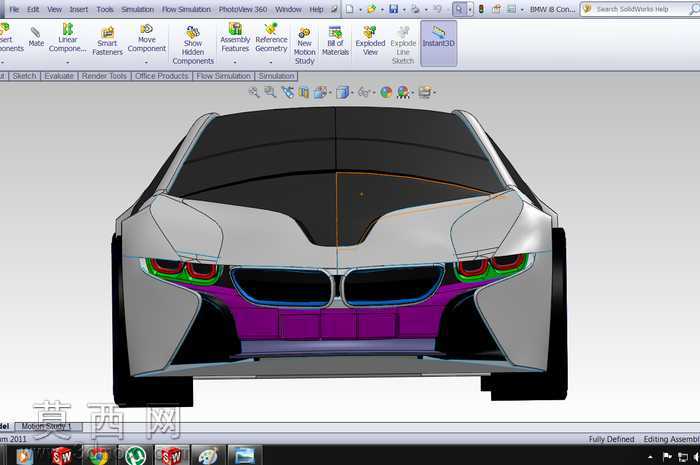The width and height of the screenshot is (700, 465).
Task: Open the Motion Study 1 tab
Action: tap(48, 427)
